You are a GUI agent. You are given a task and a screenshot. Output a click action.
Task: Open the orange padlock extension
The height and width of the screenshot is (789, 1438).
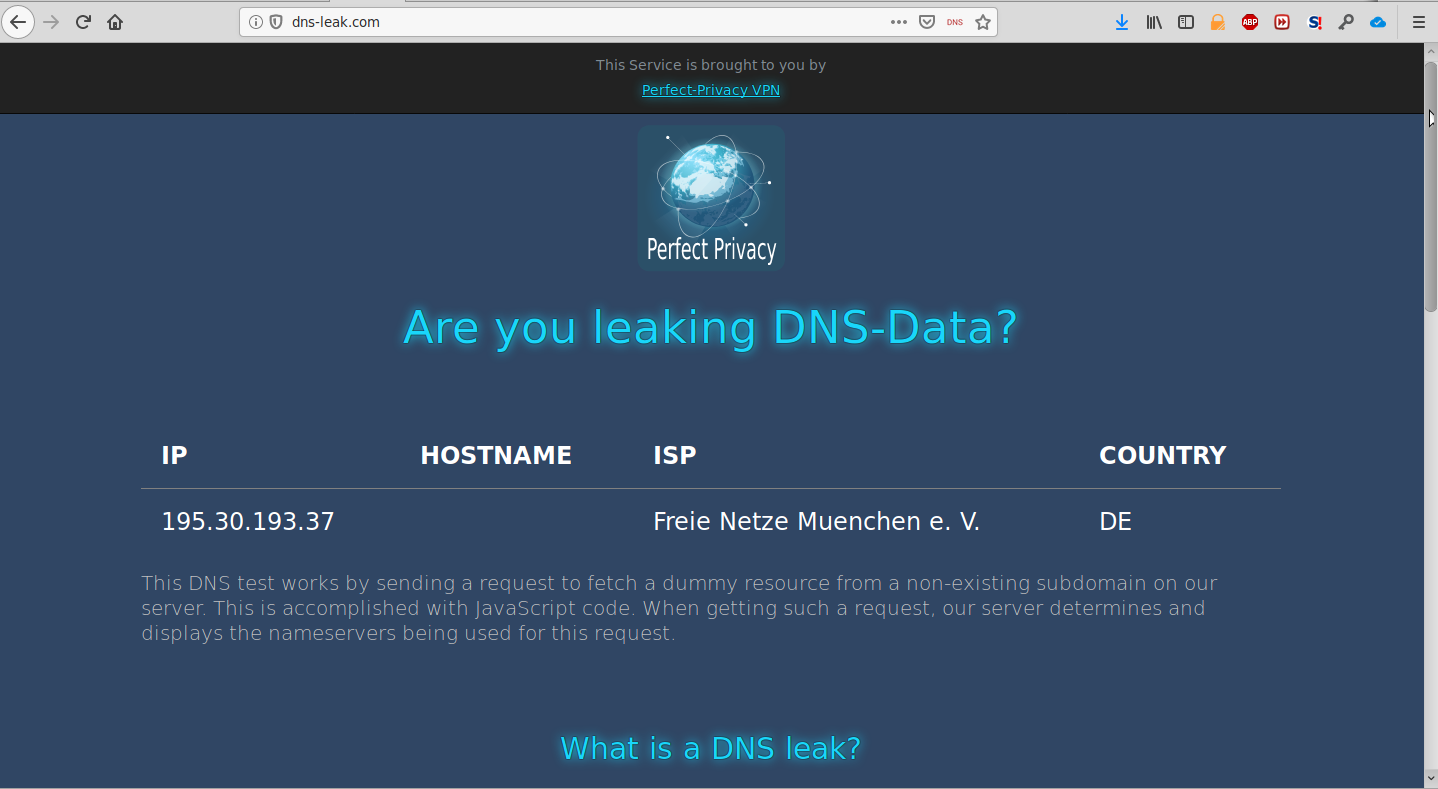tap(1218, 22)
